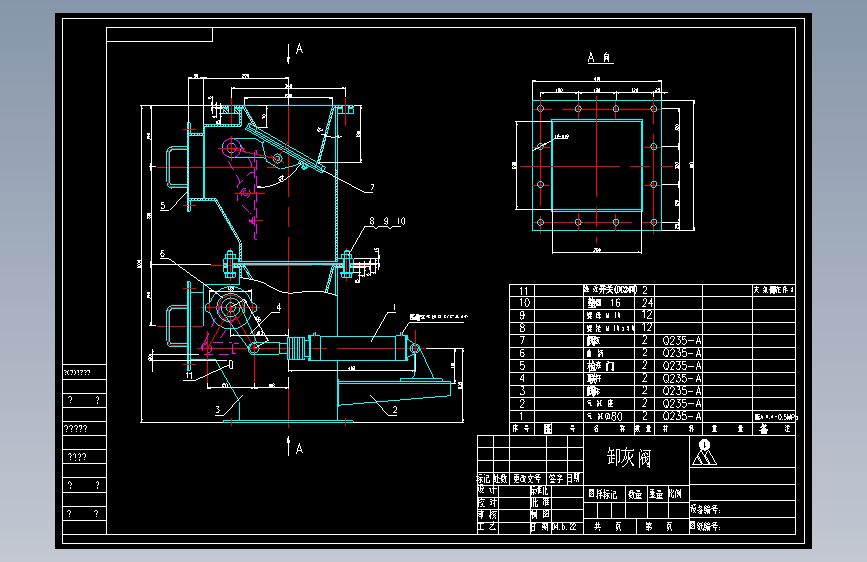Select part callout 4 near the linkage
Viewport: 867px width, 562px height.
tap(279, 307)
